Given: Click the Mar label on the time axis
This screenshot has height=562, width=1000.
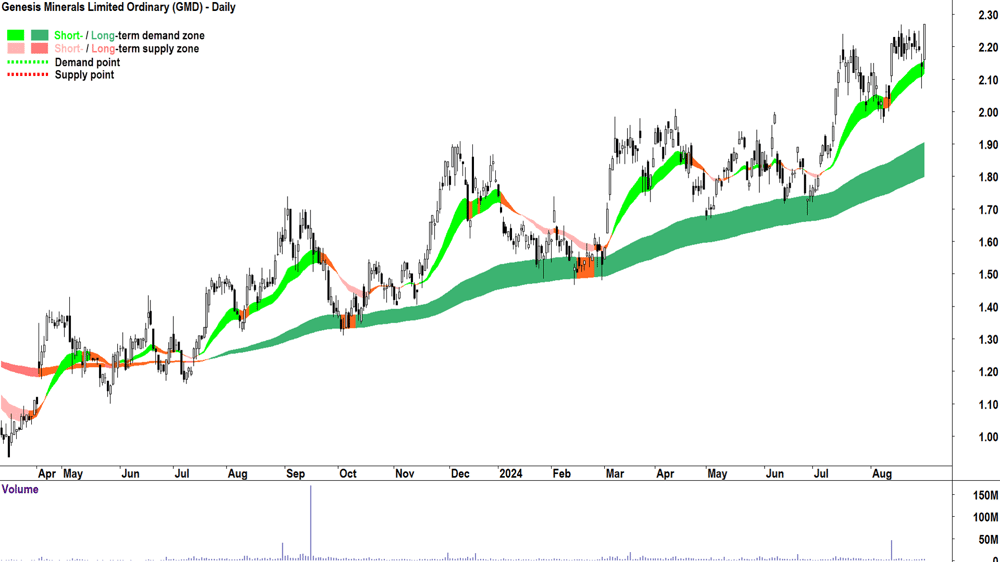Looking at the screenshot, I should click(615, 474).
